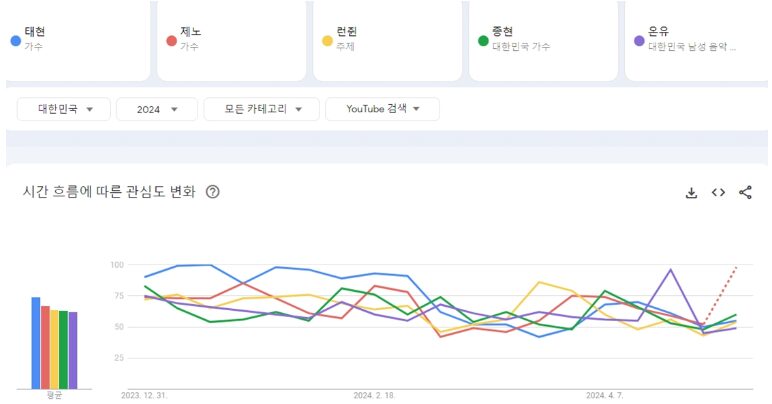
Task: Select the 태현 search term card
Action: pos(78,39)
